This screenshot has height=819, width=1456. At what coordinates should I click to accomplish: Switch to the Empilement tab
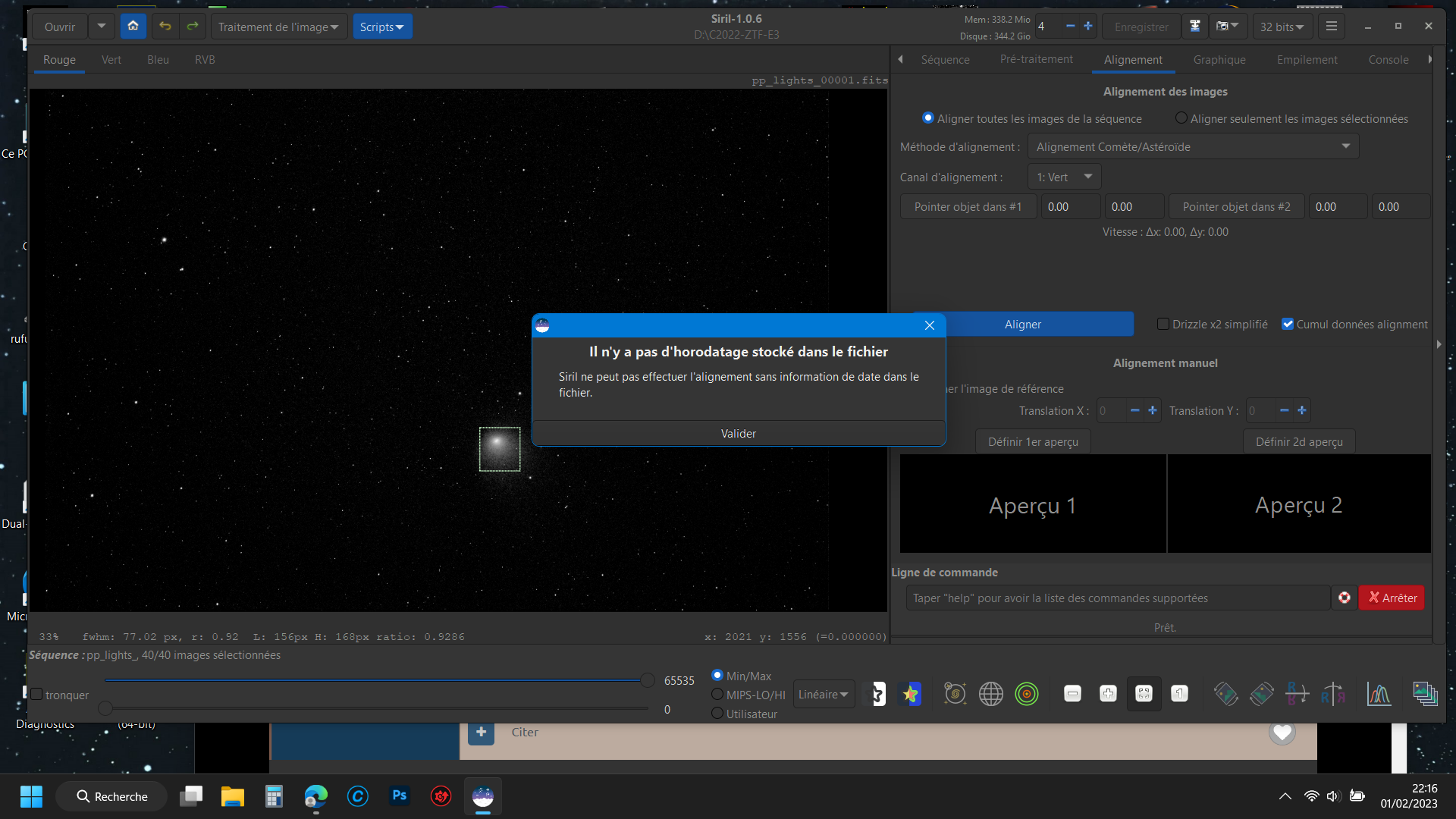pyautogui.click(x=1307, y=60)
